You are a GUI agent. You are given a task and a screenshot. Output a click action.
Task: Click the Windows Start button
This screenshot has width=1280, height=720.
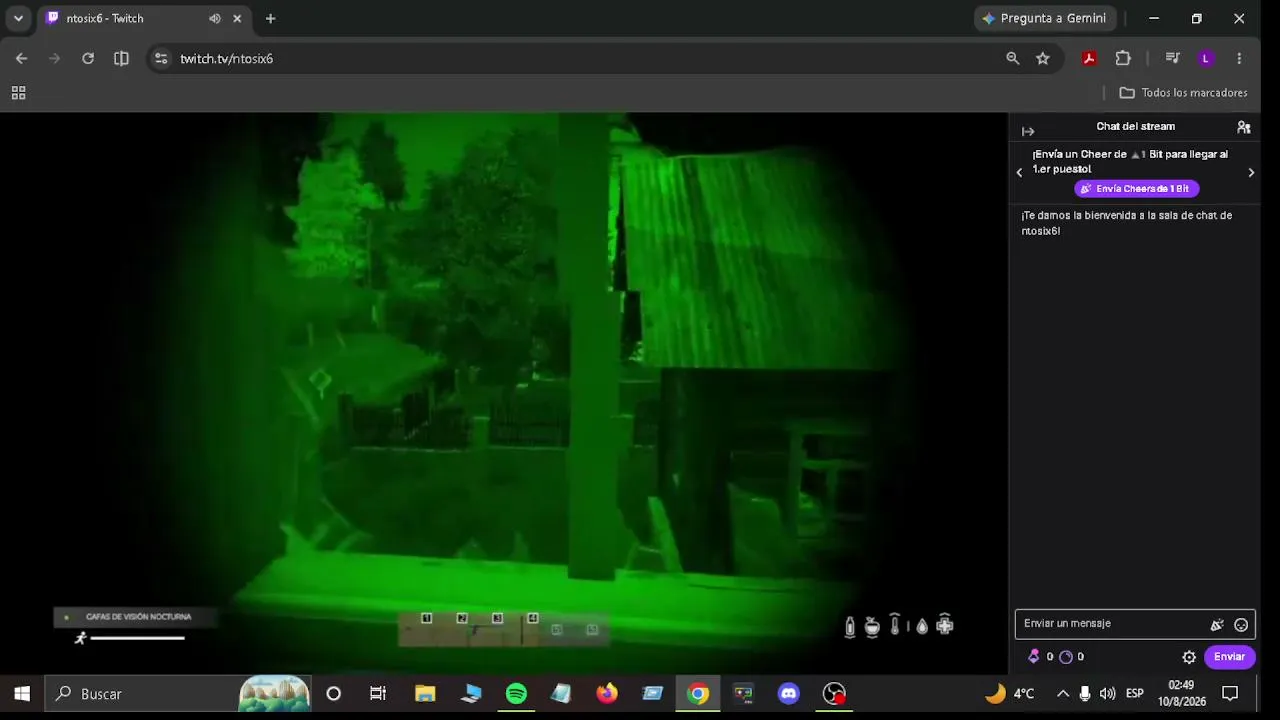22,693
